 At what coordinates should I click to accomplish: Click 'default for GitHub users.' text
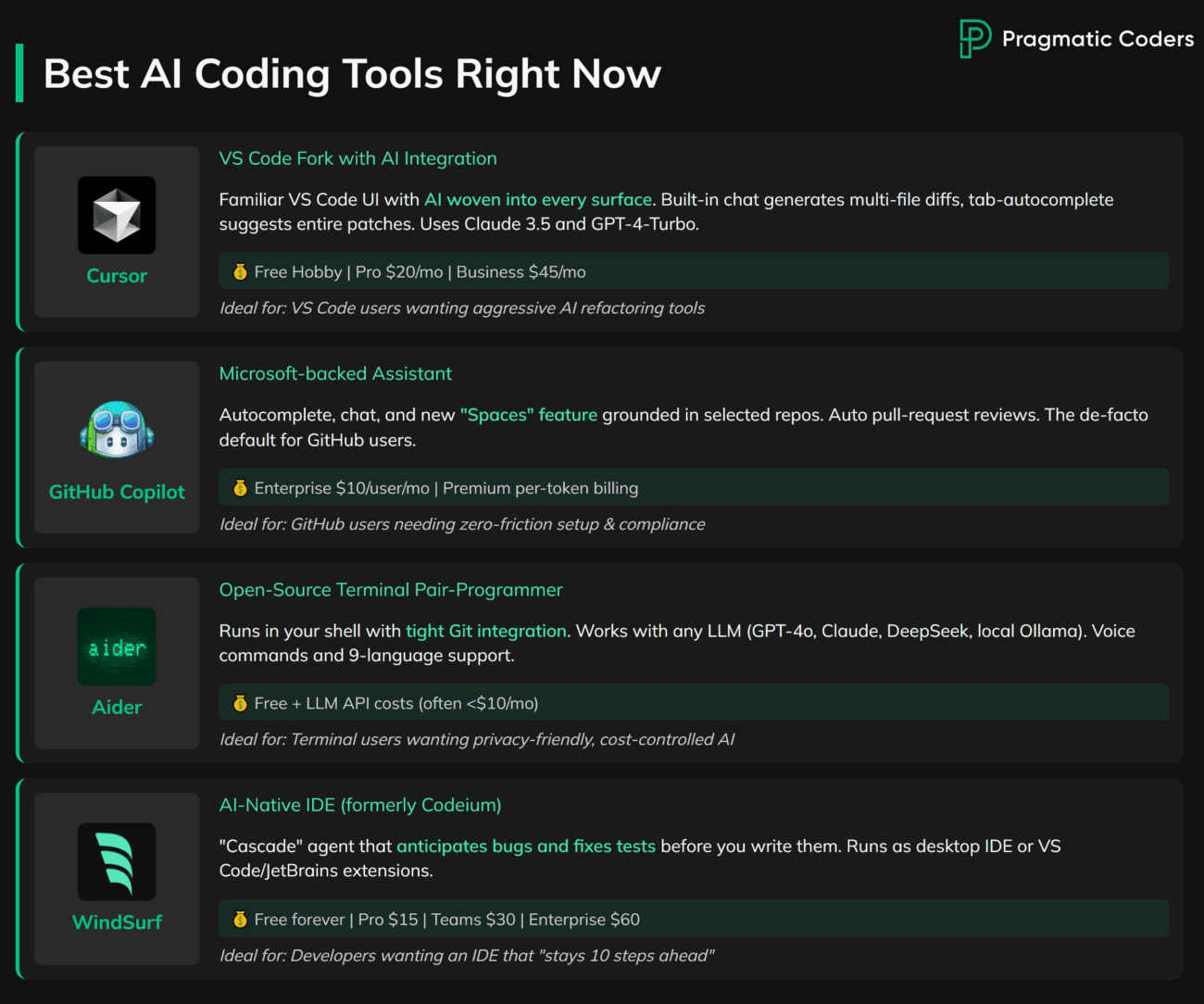318,440
